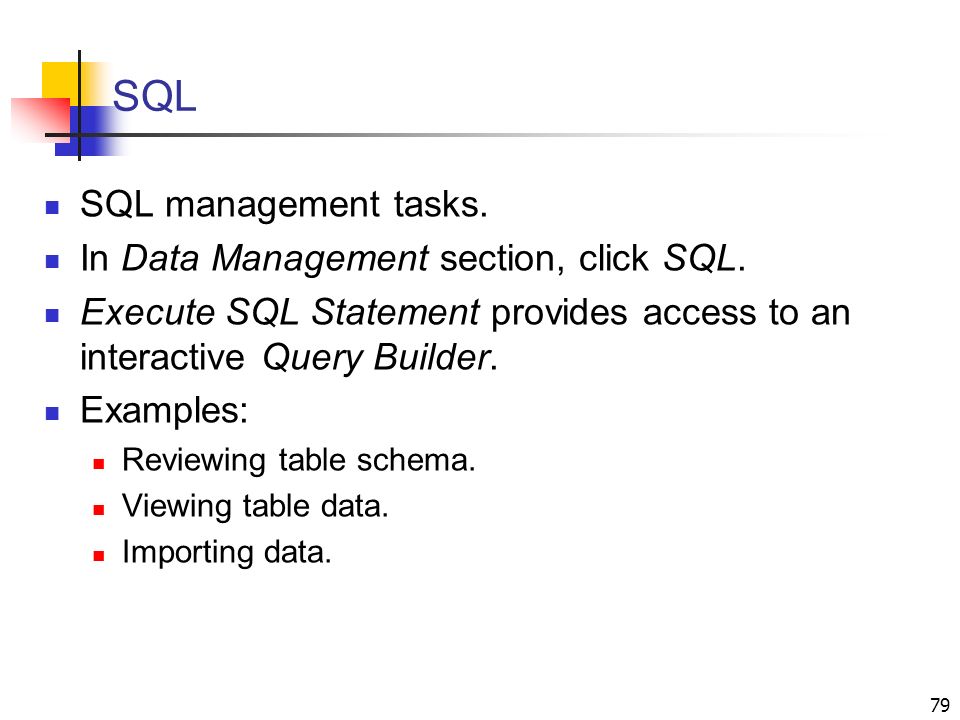960x720 pixels.
Task: Click the blue bullet beside 'Examples:'
Action: (53, 414)
